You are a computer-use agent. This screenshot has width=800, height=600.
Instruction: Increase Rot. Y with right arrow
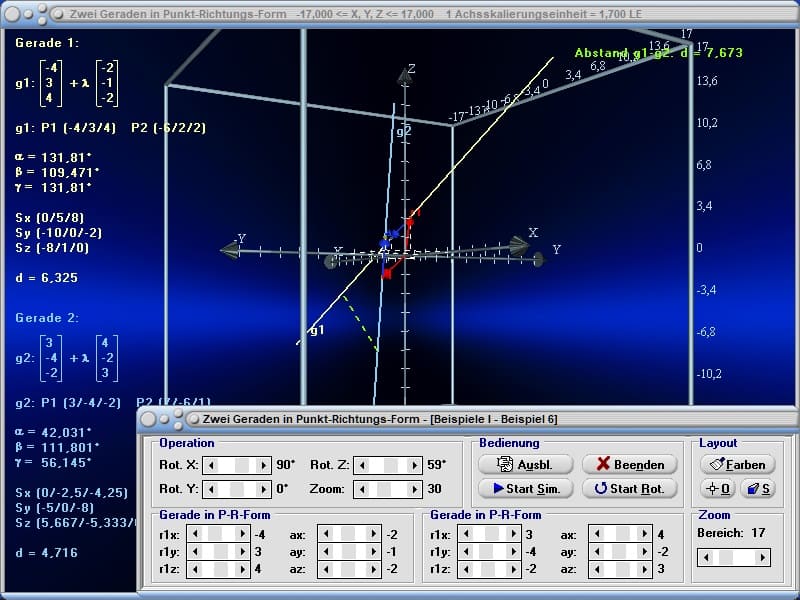pos(263,489)
